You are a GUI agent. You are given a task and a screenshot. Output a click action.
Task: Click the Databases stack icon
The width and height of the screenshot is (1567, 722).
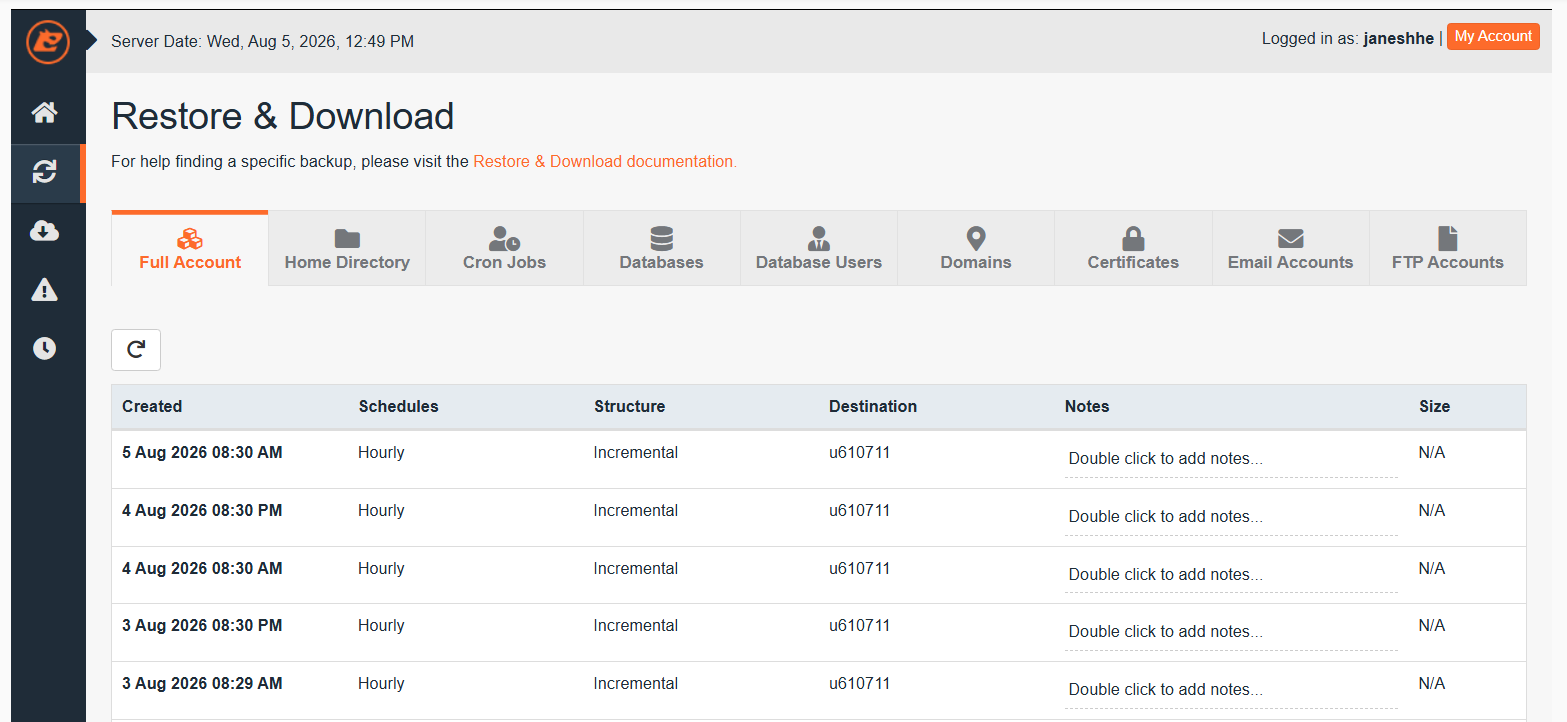pos(661,238)
